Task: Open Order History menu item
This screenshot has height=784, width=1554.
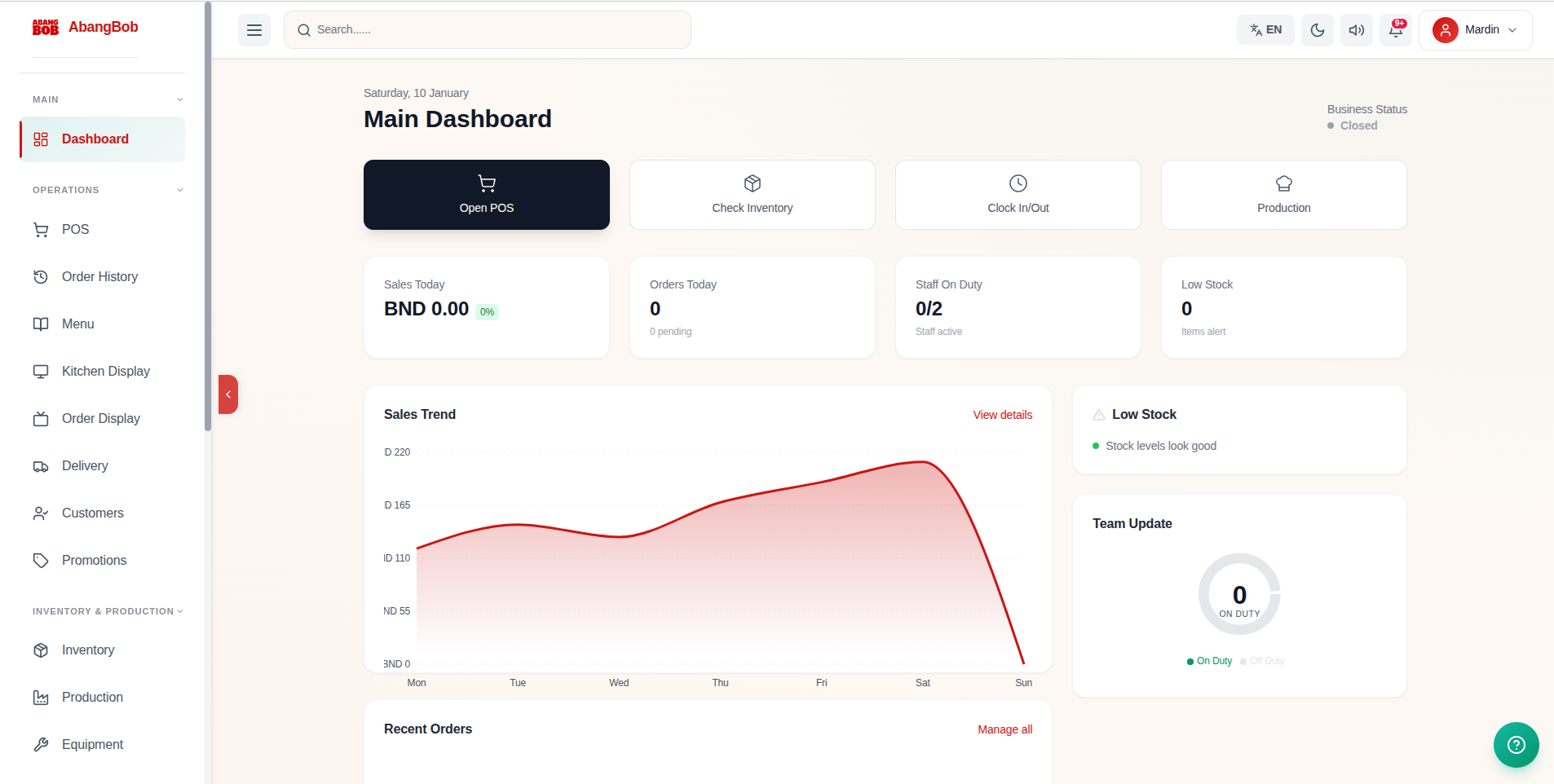Action: pyautogui.click(x=99, y=277)
